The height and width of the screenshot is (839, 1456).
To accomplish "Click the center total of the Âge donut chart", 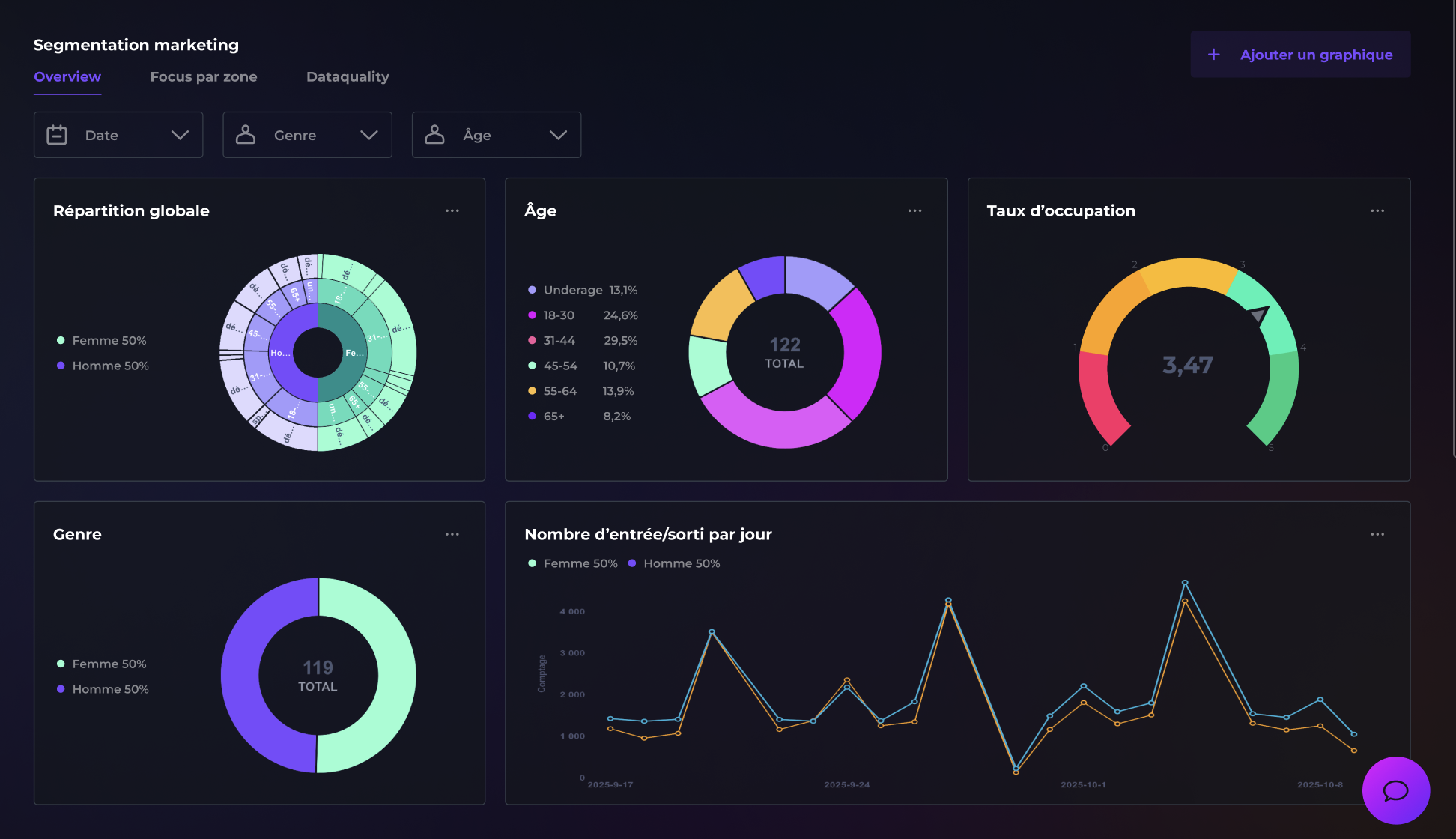I will 783,351.
